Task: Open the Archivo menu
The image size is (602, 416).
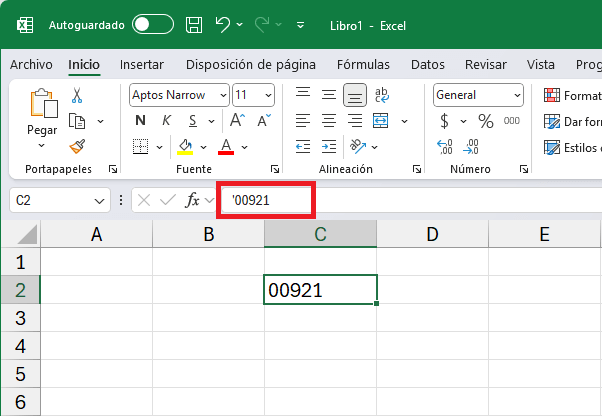Action: 31,64
